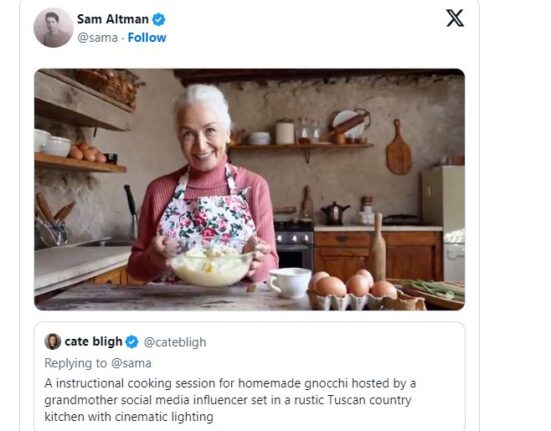The height and width of the screenshot is (431, 551).
Task: Click cate bligh's blue verified badge
Action: tap(132, 342)
